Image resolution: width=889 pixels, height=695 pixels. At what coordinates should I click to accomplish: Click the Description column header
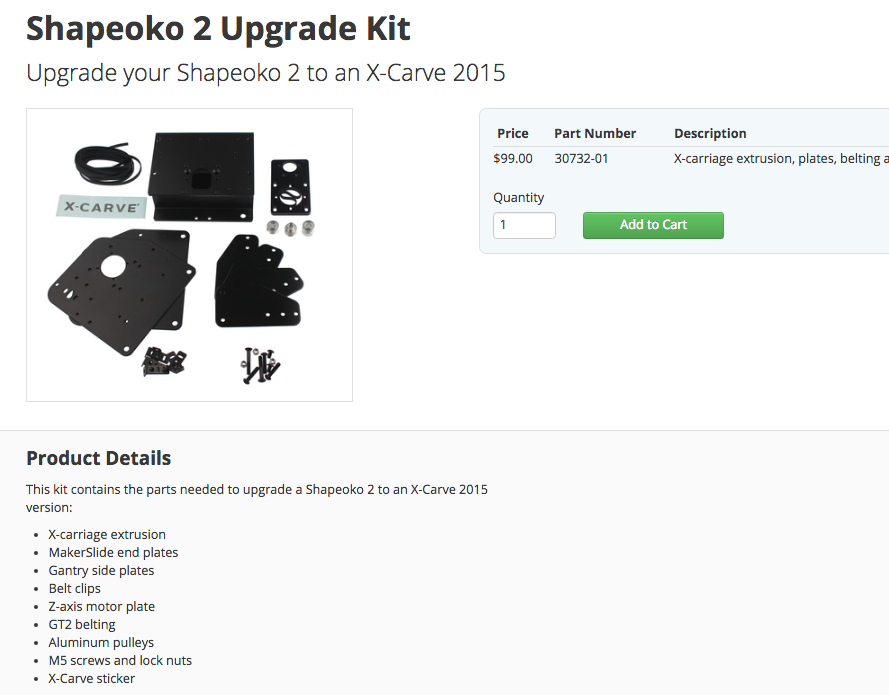click(x=710, y=133)
